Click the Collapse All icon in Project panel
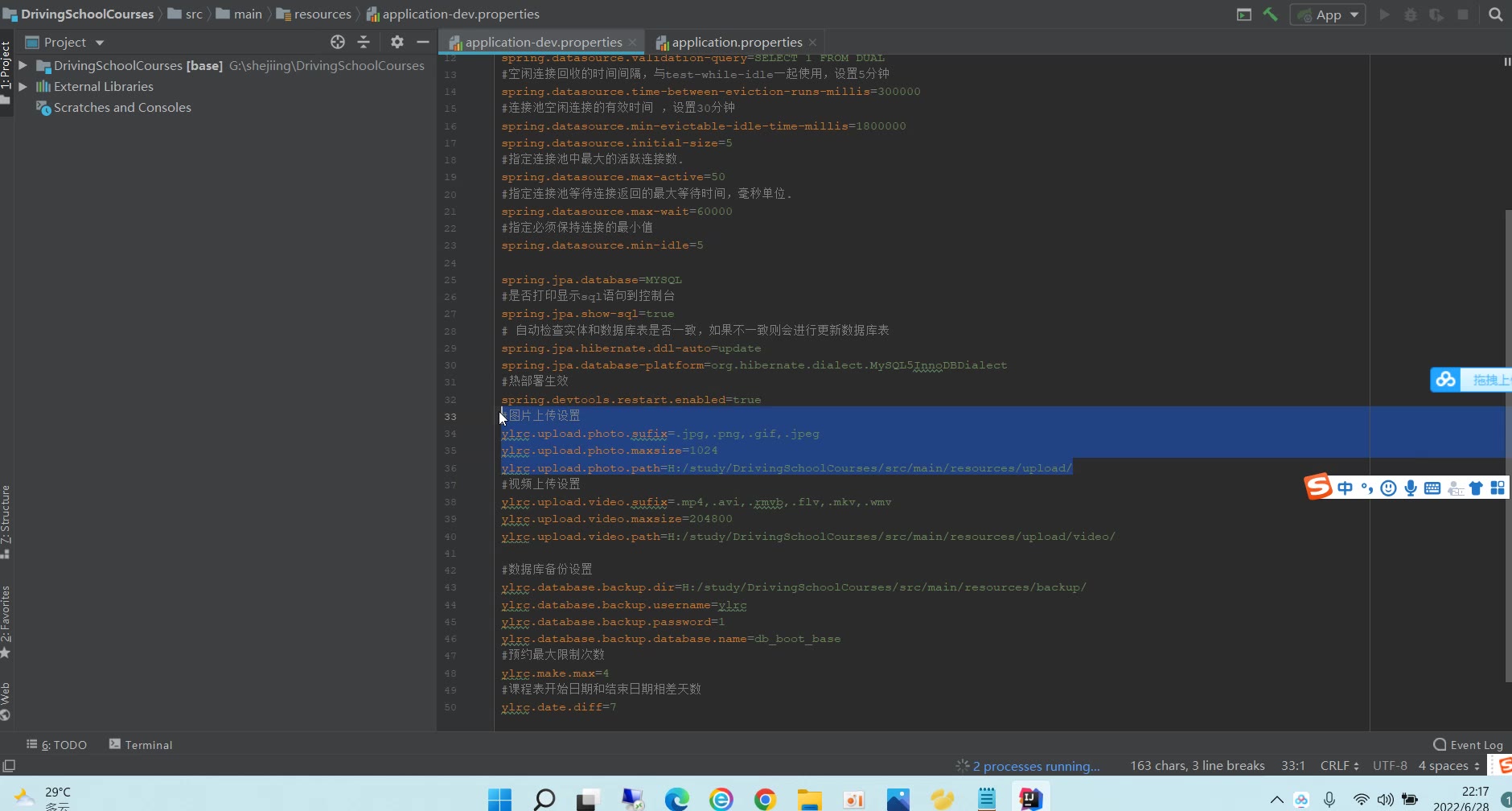 click(x=364, y=42)
